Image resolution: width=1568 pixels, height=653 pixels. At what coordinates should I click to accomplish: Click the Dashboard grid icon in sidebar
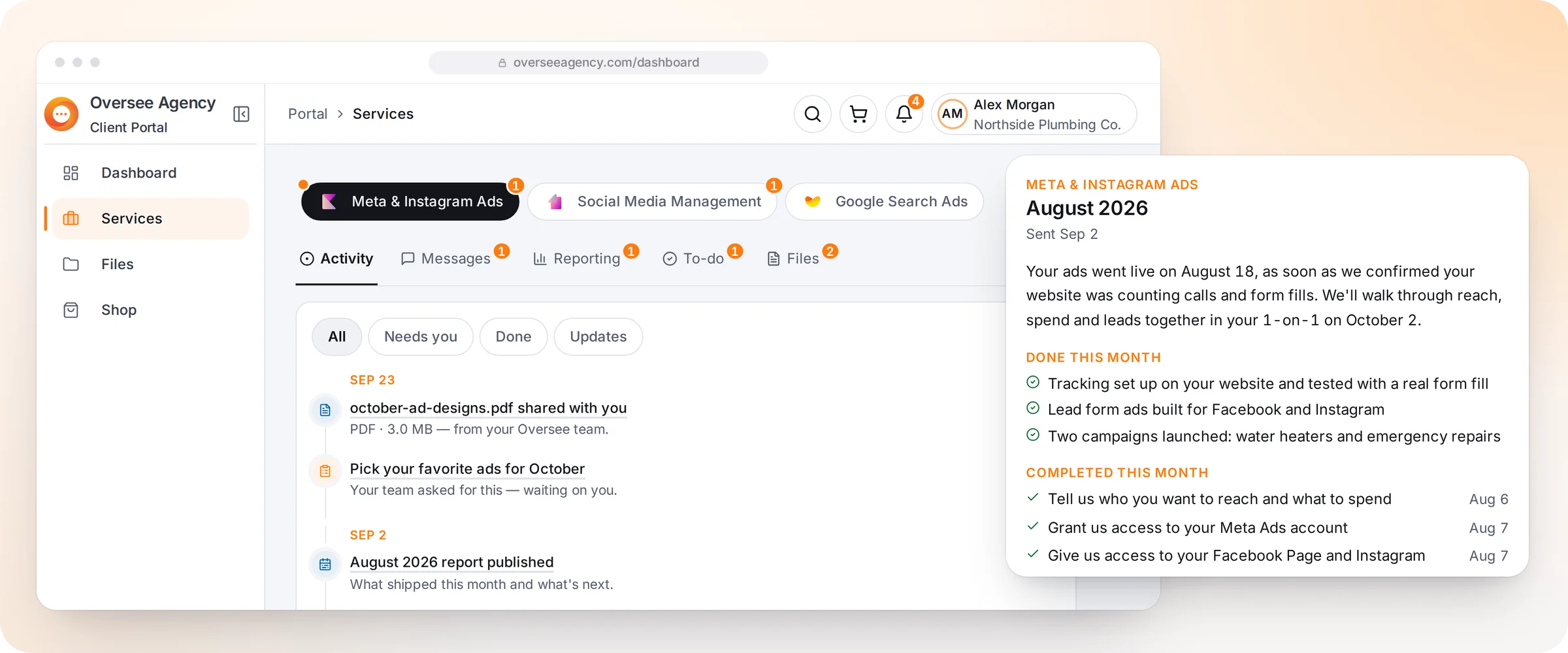pos(71,173)
